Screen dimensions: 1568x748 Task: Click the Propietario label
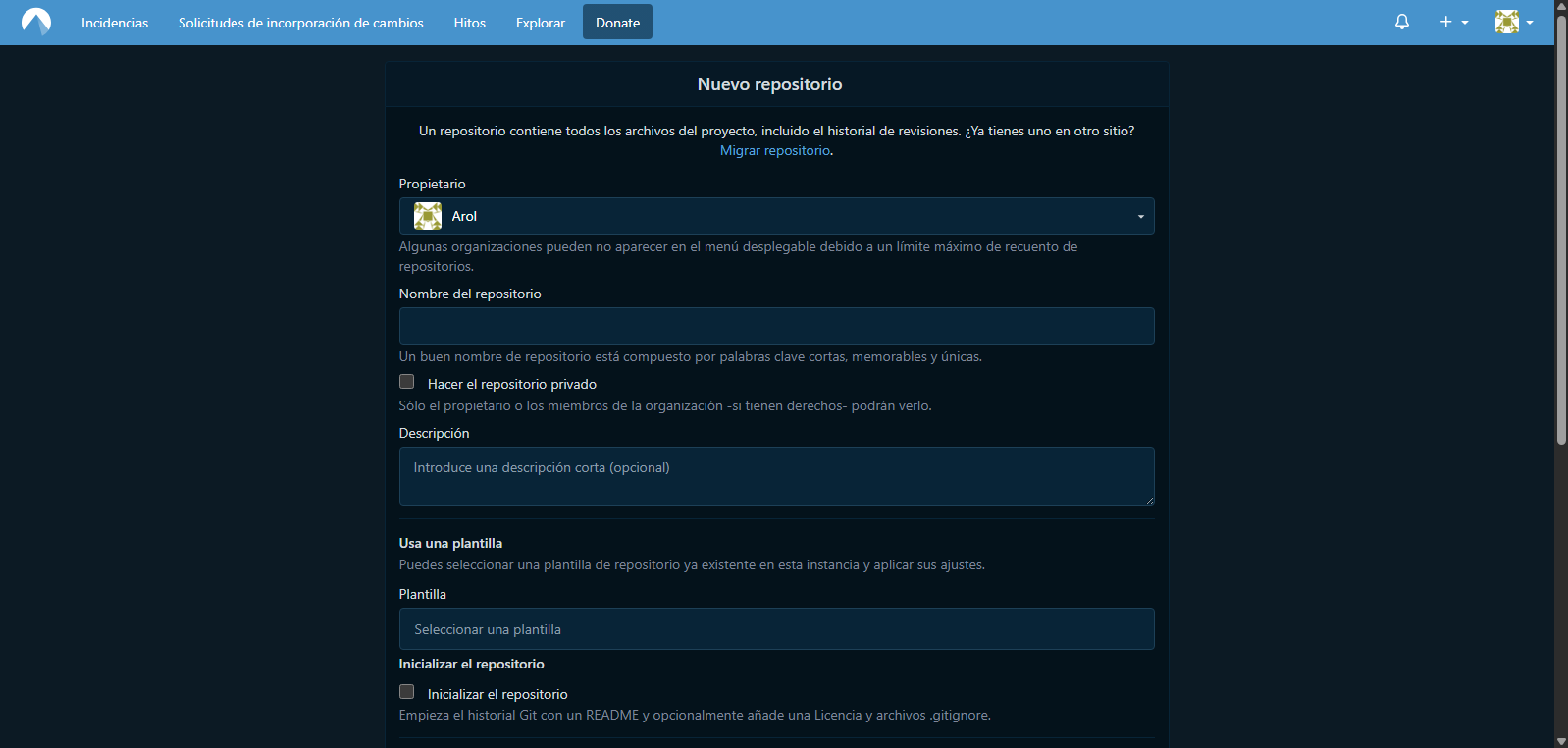coord(432,184)
